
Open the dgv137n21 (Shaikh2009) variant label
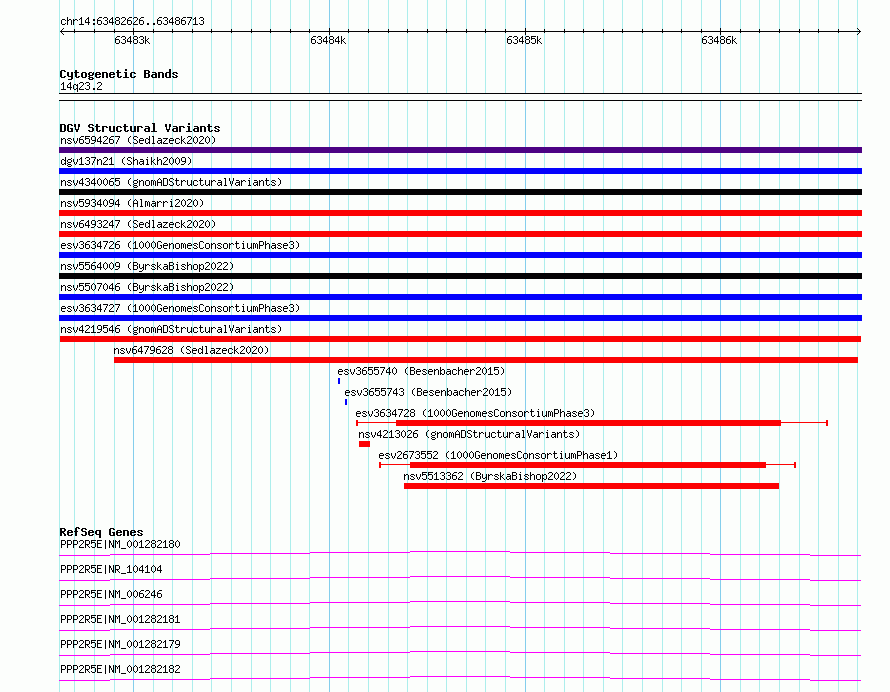click(x=126, y=161)
